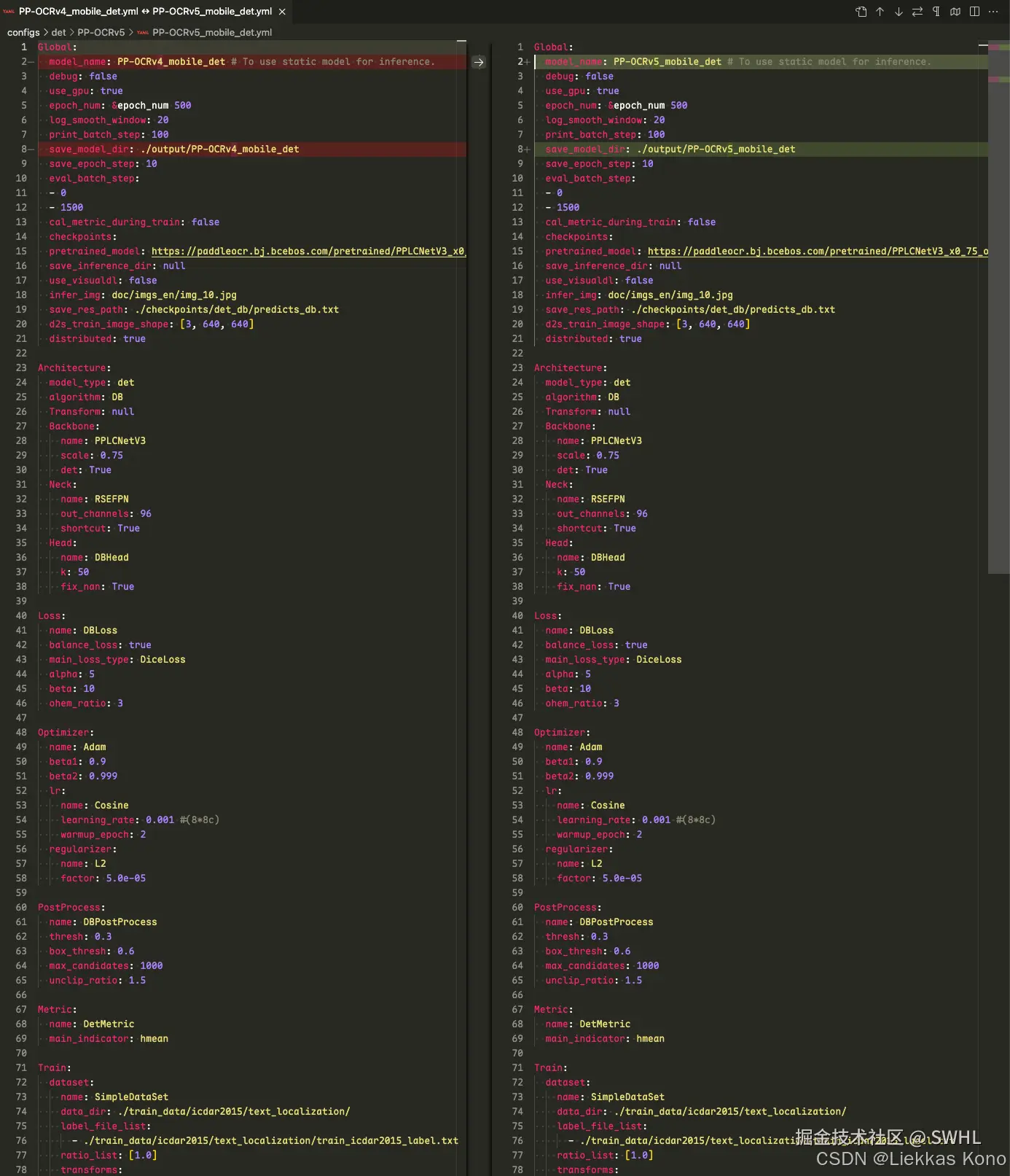The width and height of the screenshot is (1010, 1176).
Task: Toggle whitespace trimming via the pilcrow icon
Action: pyautogui.click(x=936, y=12)
